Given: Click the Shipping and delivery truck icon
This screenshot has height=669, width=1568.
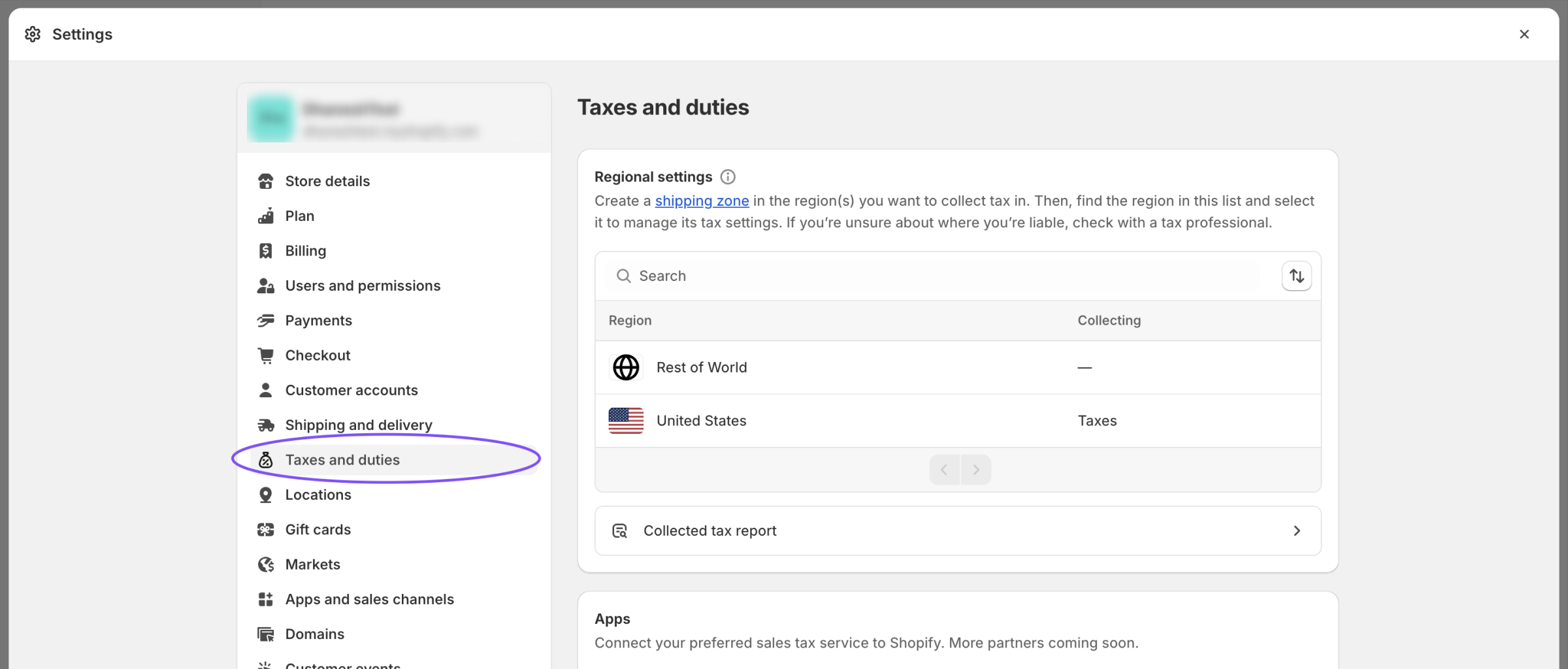Looking at the screenshot, I should coord(265,425).
